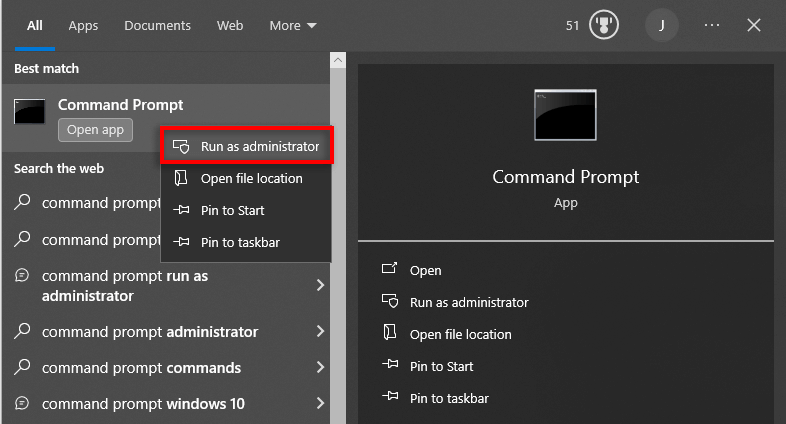Click the shield icon beside Run as administrator in right panel

390,302
